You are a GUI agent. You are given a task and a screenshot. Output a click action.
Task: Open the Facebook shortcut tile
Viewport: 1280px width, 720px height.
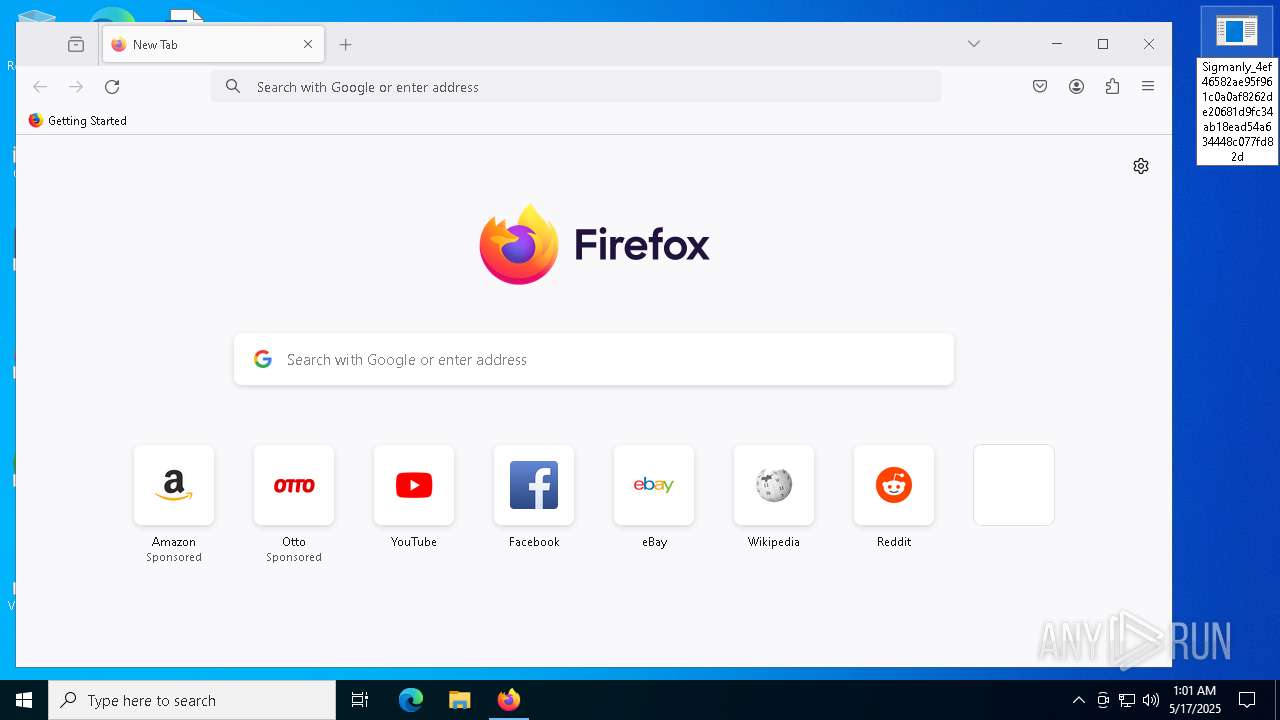[534, 485]
